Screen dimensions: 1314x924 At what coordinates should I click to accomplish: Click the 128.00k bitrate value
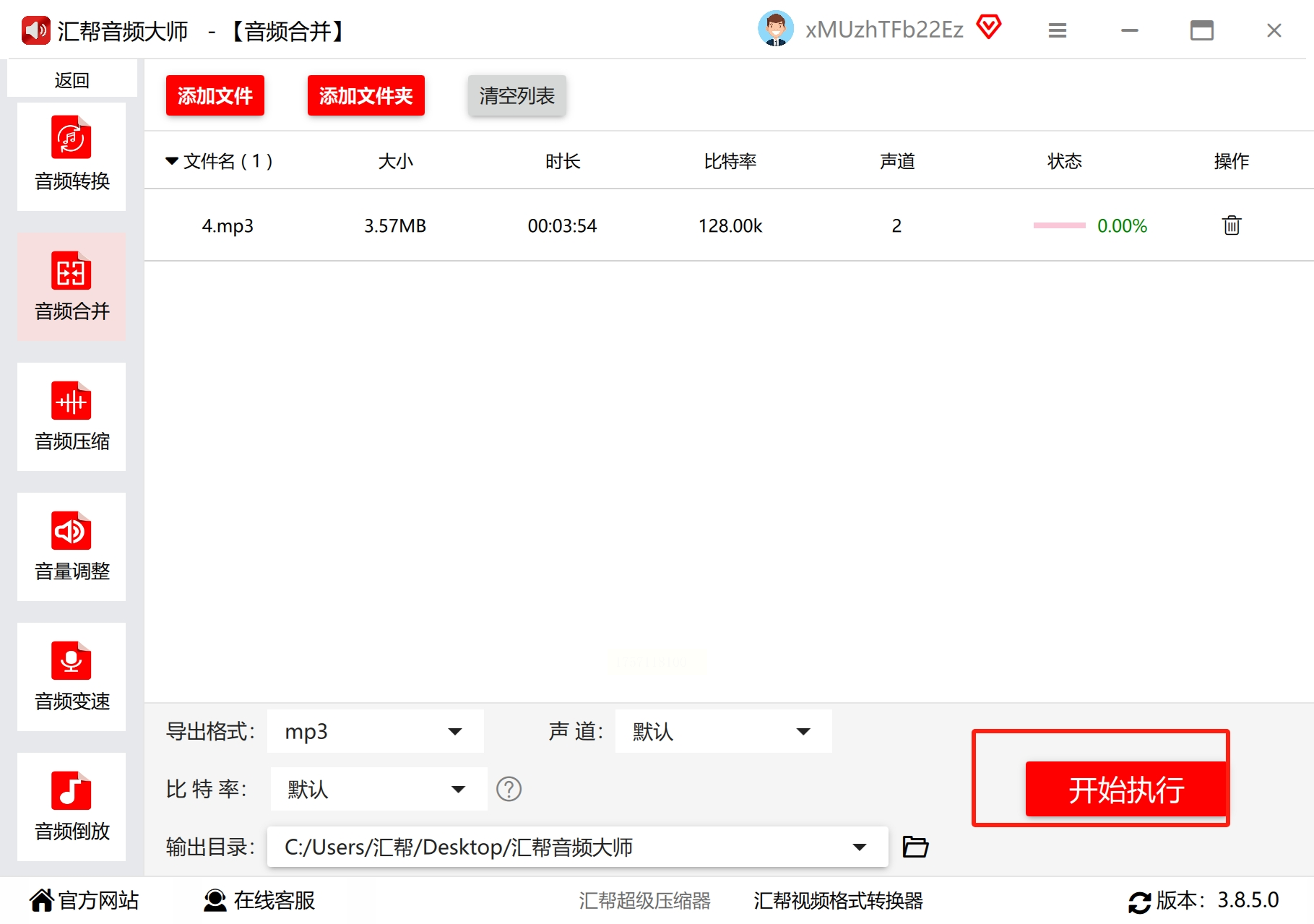[x=730, y=226]
